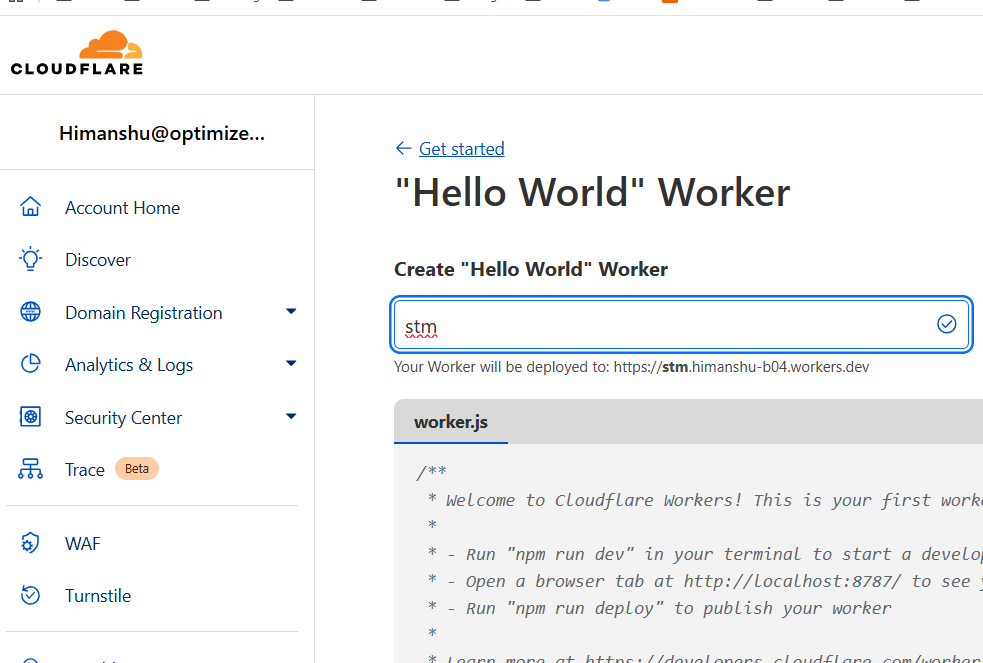Image resolution: width=983 pixels, height=663 pixels.
Task: Open Domain Registration section
Action: (144, 312)
